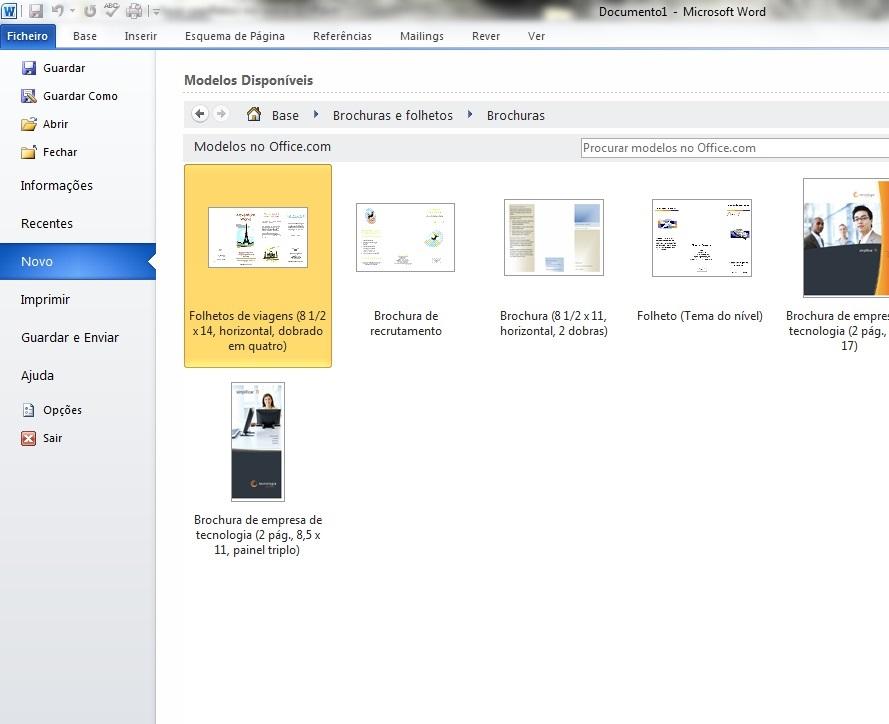Click Brochuras e folhetos breadcrumb link
This screenshot has height=724, width=889.
click(x=392, y=115)
